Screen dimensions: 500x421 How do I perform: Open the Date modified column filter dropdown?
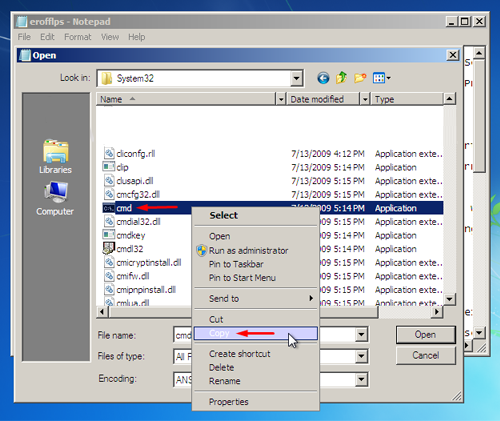point(365,99)
